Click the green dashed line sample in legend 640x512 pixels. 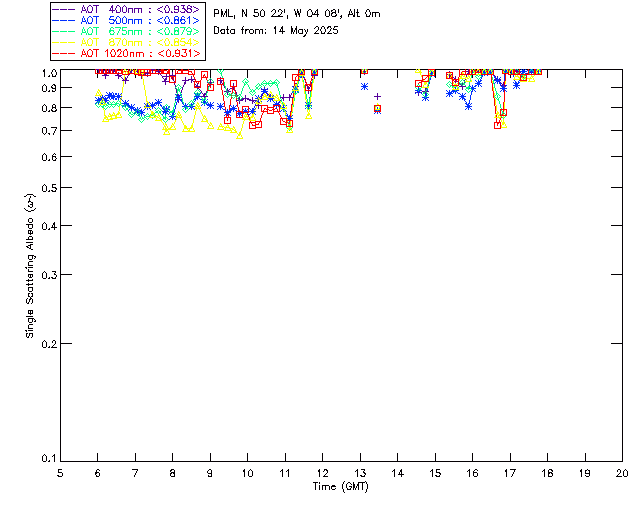pyautogui.click(x=64, y=31)
